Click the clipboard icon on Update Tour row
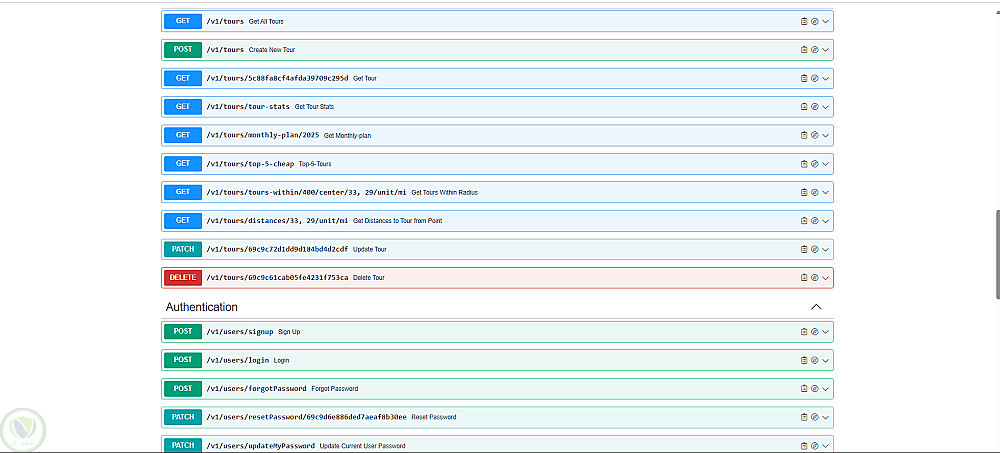The image size is (1000, 453). (804, 249)
